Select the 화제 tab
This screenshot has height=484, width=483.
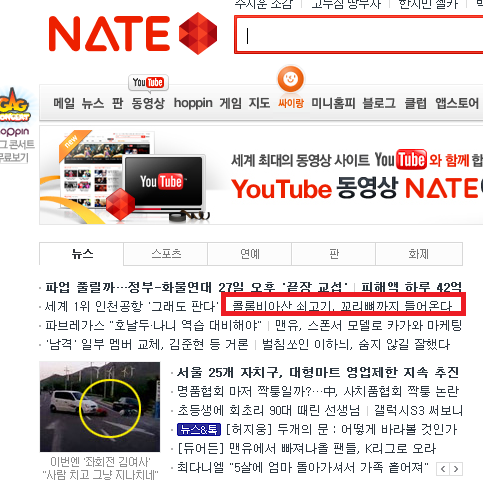(419, 254)
